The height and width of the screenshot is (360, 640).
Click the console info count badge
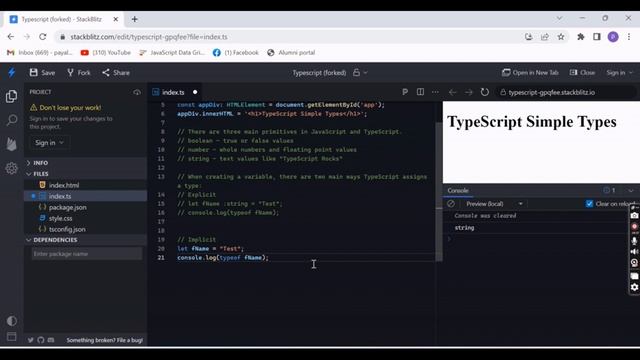[609, 191]
